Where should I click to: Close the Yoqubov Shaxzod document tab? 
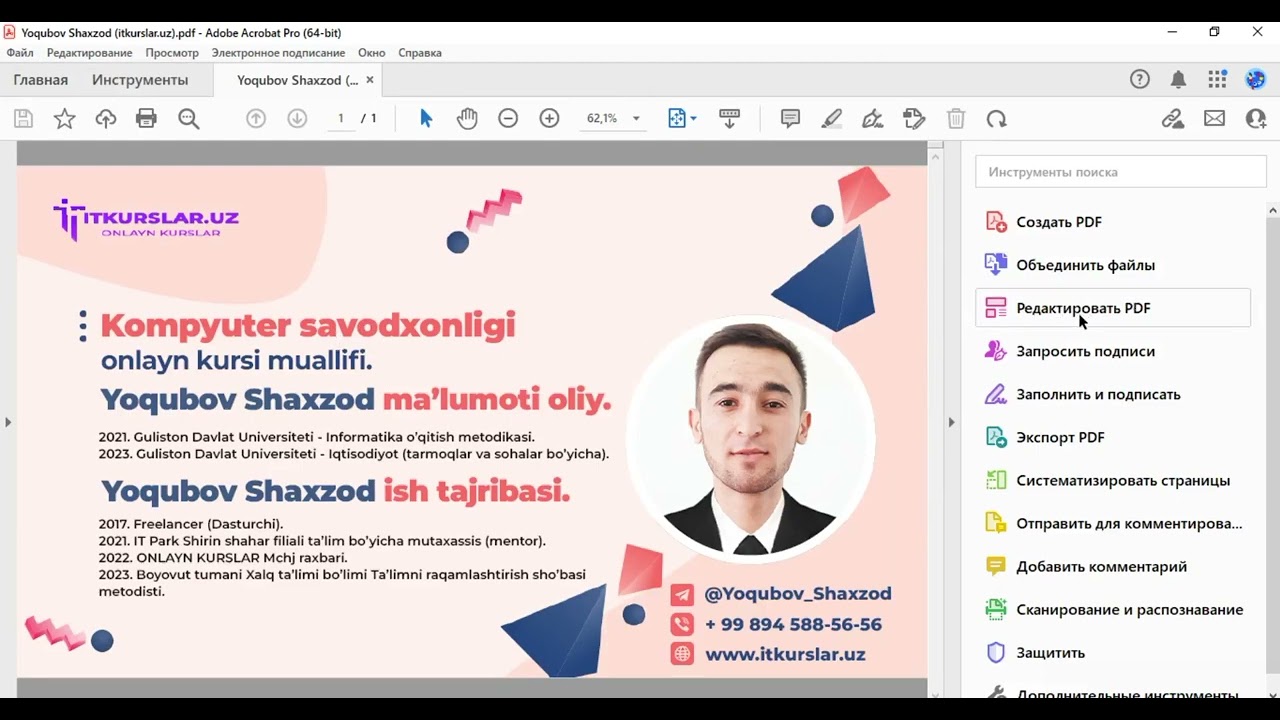pyautogui.click(x=370, y=80)
